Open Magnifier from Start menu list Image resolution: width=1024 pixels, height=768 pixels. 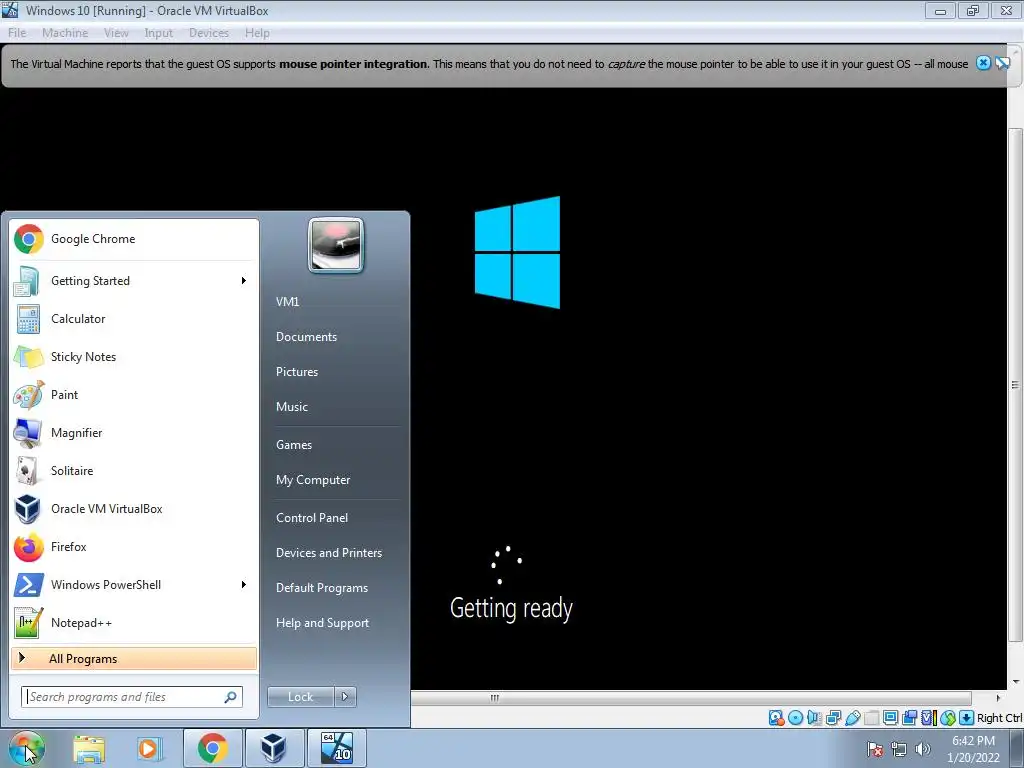[x=135, y=432]
